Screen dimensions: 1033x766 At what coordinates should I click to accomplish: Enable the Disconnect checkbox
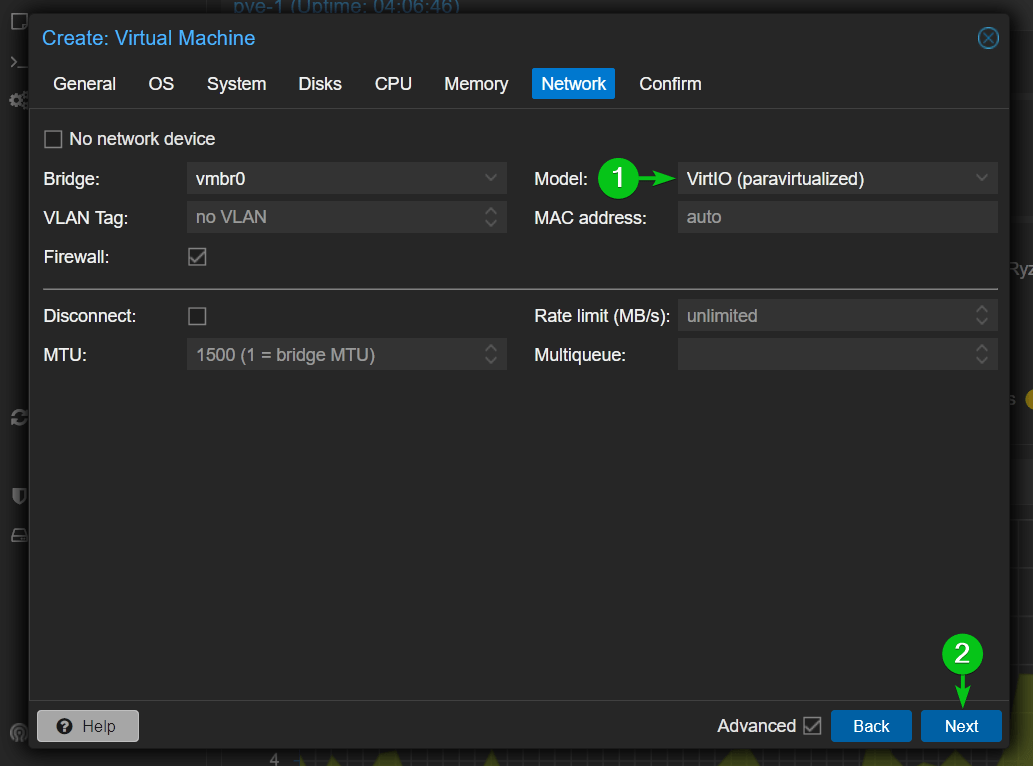click(x=197, y=316)
